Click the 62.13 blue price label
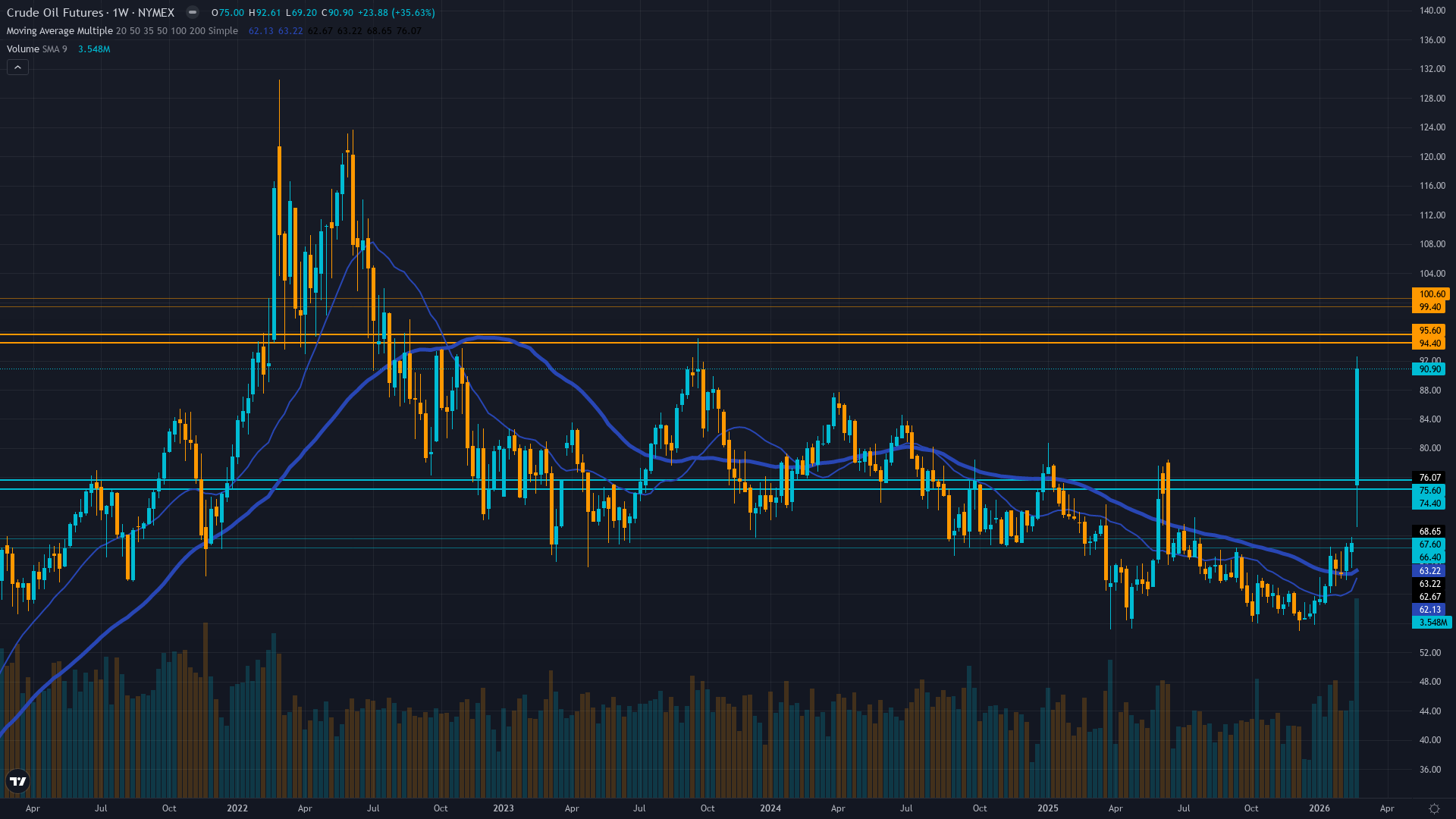Screen dimensions: 1456x819 [x=1429, y=610]
